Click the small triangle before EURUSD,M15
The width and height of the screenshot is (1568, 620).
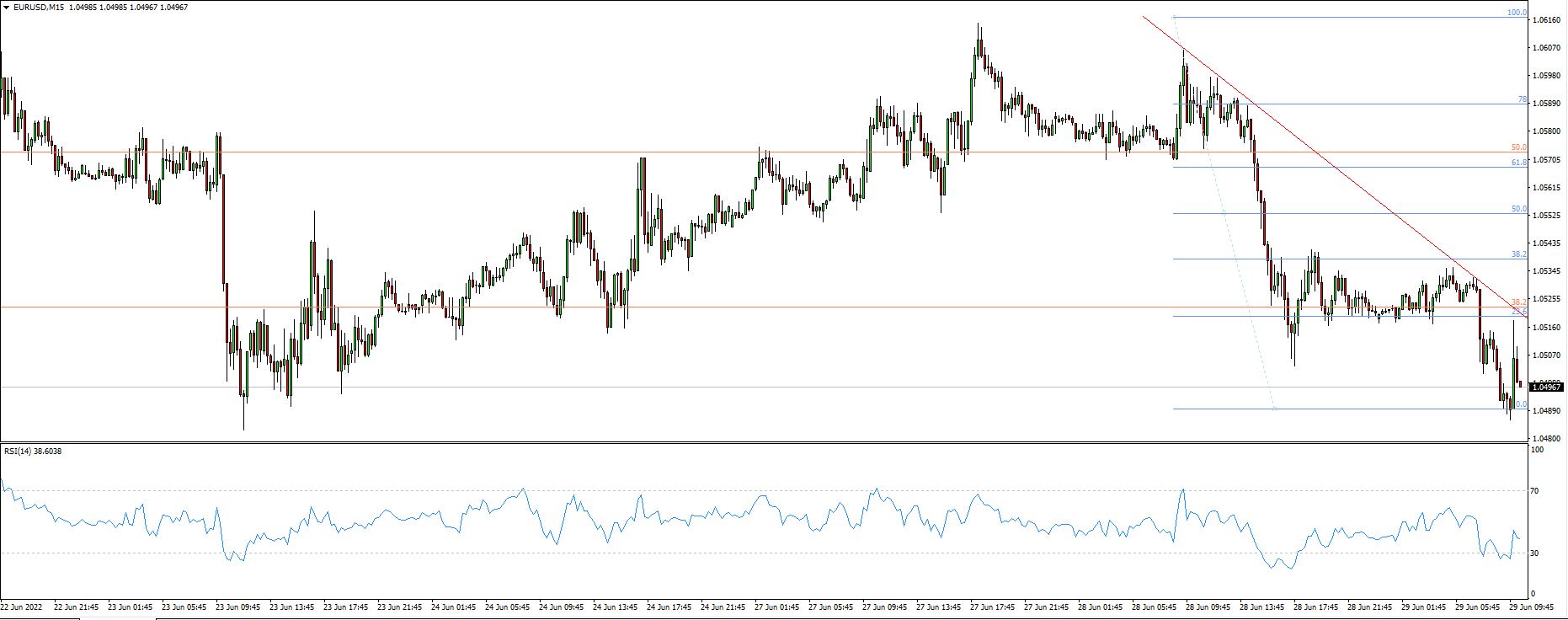pyautogui.click(x=7, y=8)
